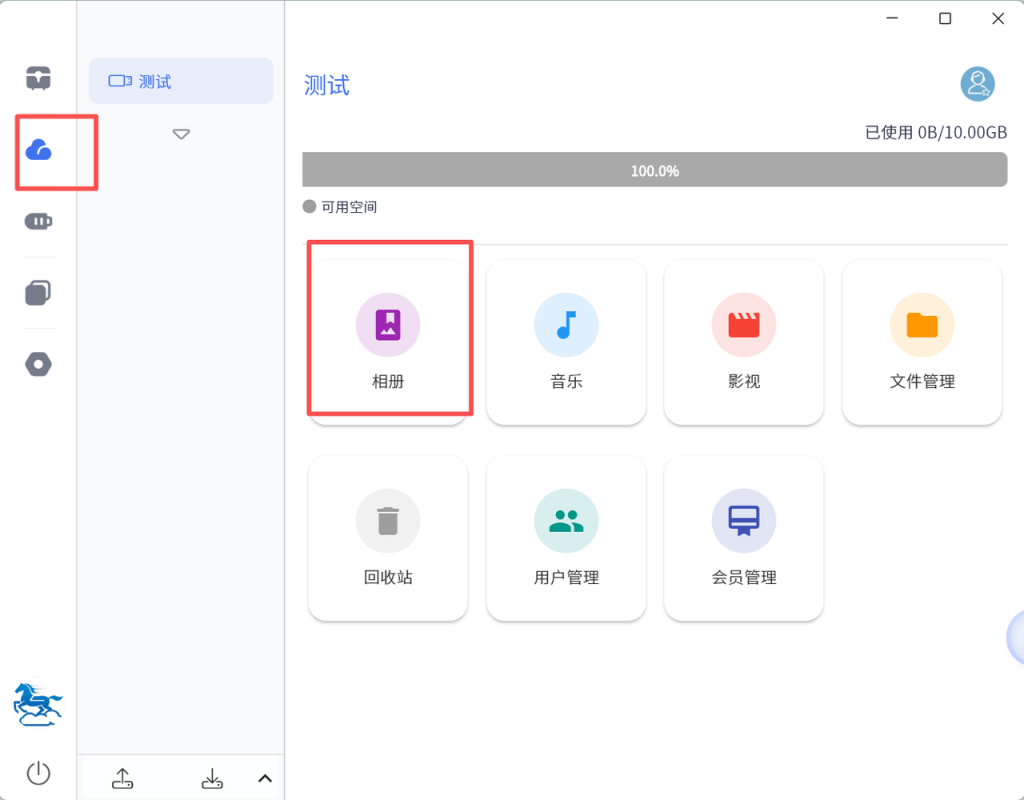Viewport: 1024px width, 800px height.
Task: Click the download icon in bottom bar
Action: click(212, 778)
